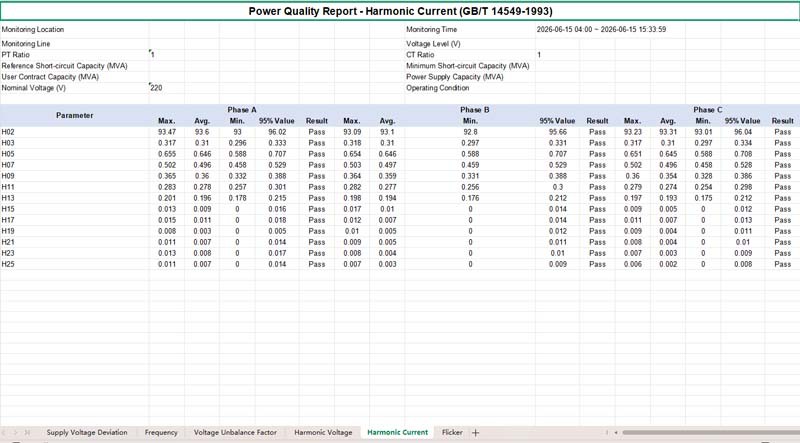The image size is (800, 443).
Task: Select Phase B Min. column header
Action: (470, 121)
